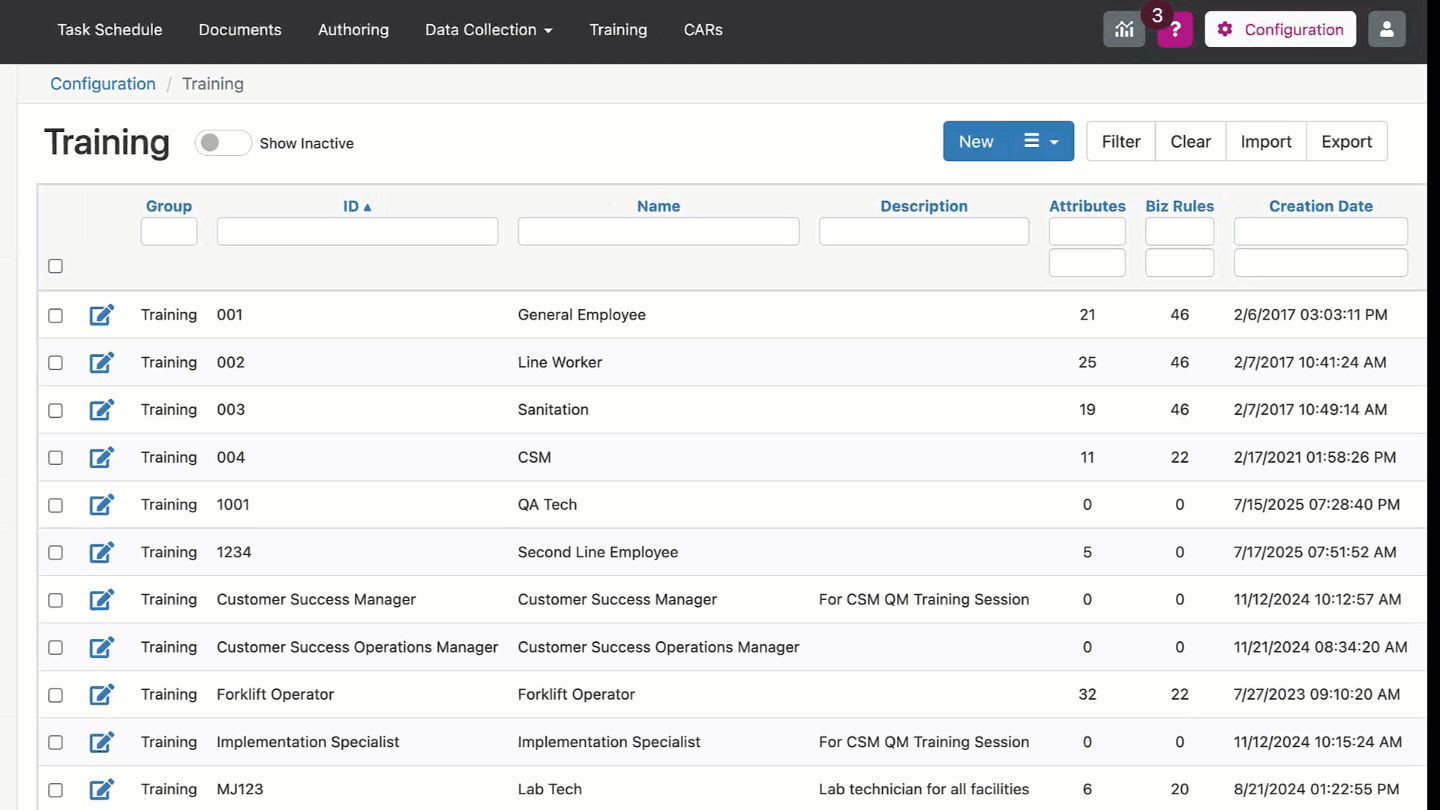Click the Export button
This screenshot has width=1440, height=810.
click(1346, 142)
